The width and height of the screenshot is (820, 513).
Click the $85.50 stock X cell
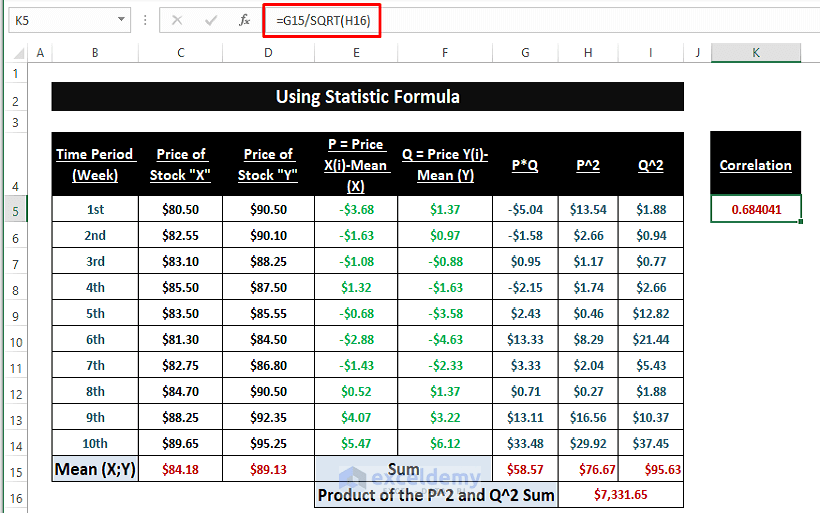click(x=180, y=287)
